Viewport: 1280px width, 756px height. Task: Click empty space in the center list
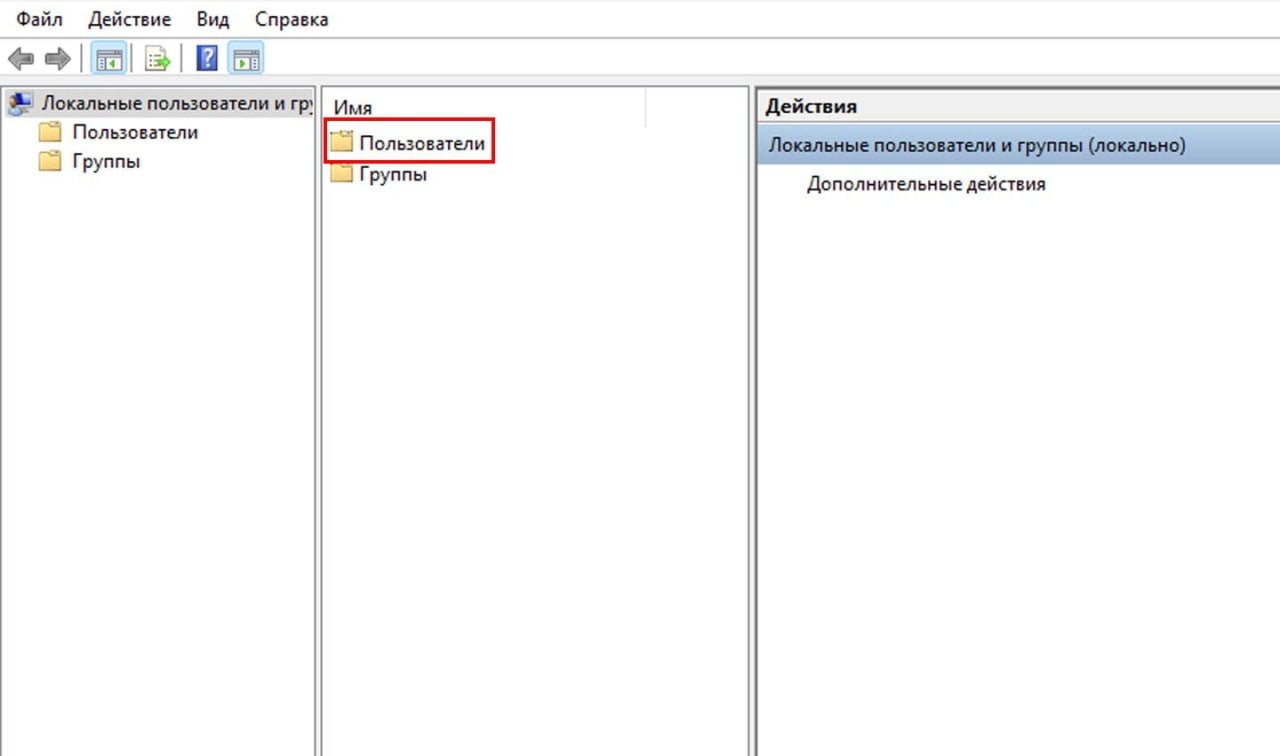pyautogui.click(x=534, y=450)
